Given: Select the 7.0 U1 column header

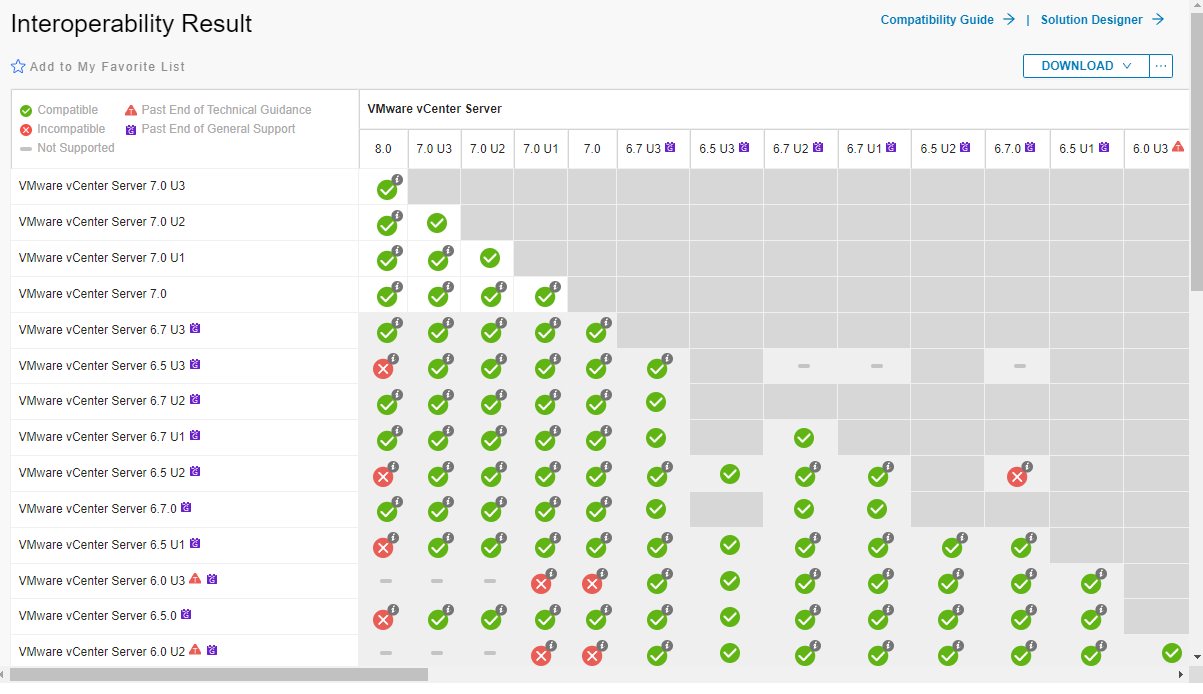Looking at the screenshot, I should point(541,149).
